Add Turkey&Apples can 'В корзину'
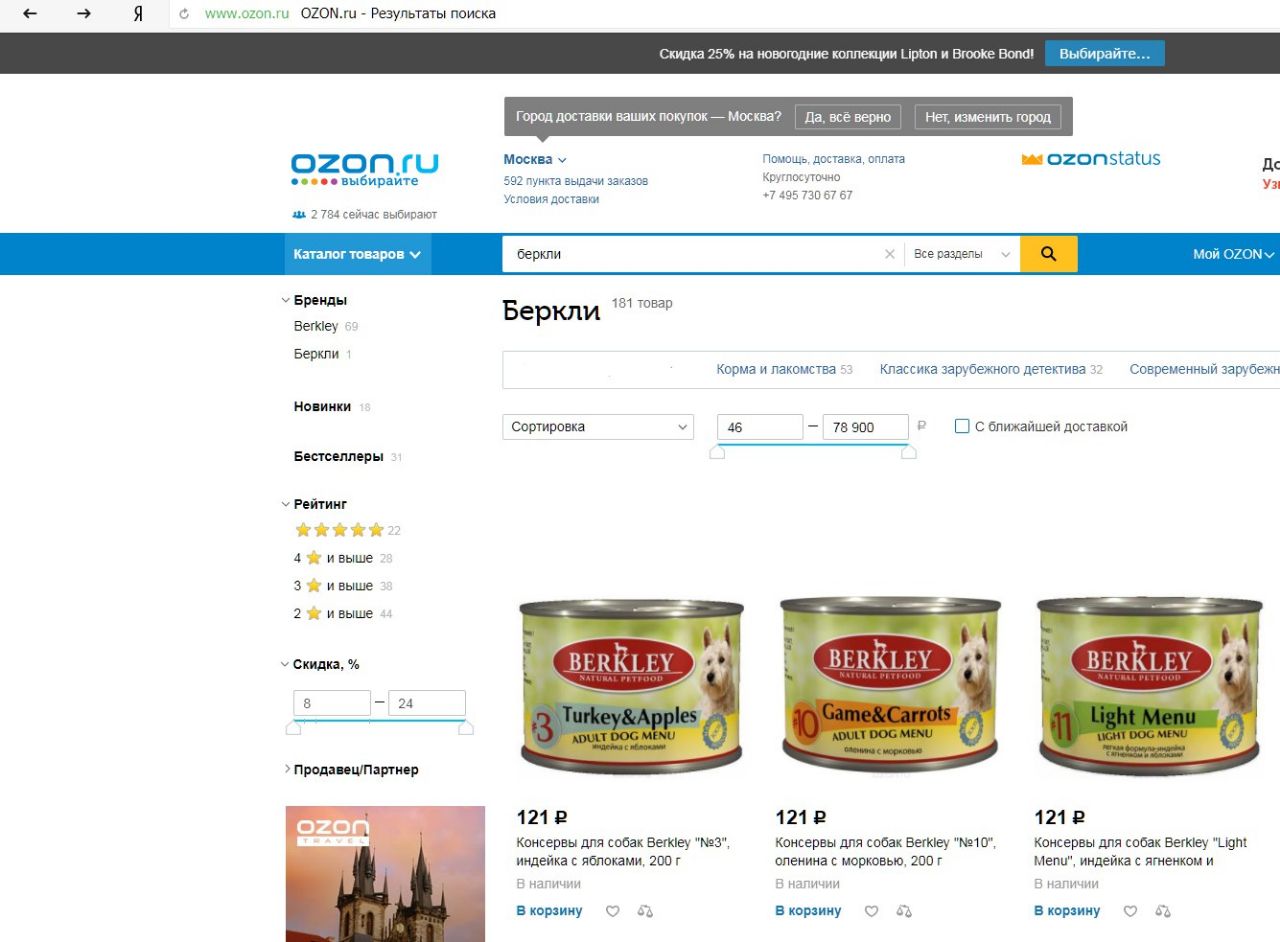1280x942 pixels. (549, 911)
